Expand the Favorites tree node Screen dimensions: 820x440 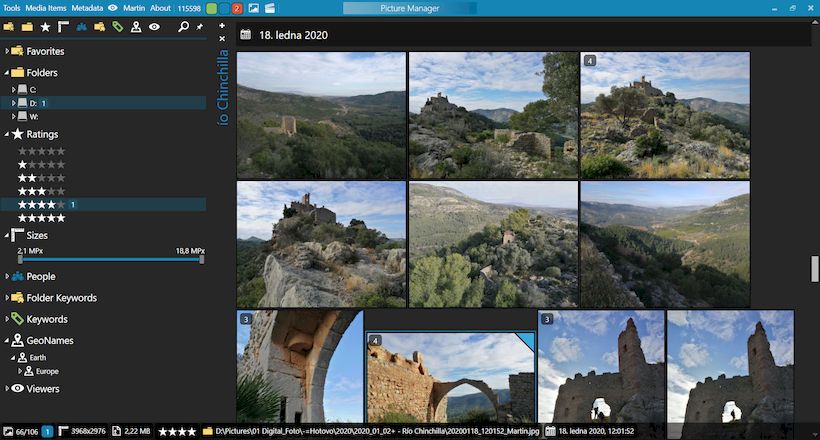click(x=7, y=51)
